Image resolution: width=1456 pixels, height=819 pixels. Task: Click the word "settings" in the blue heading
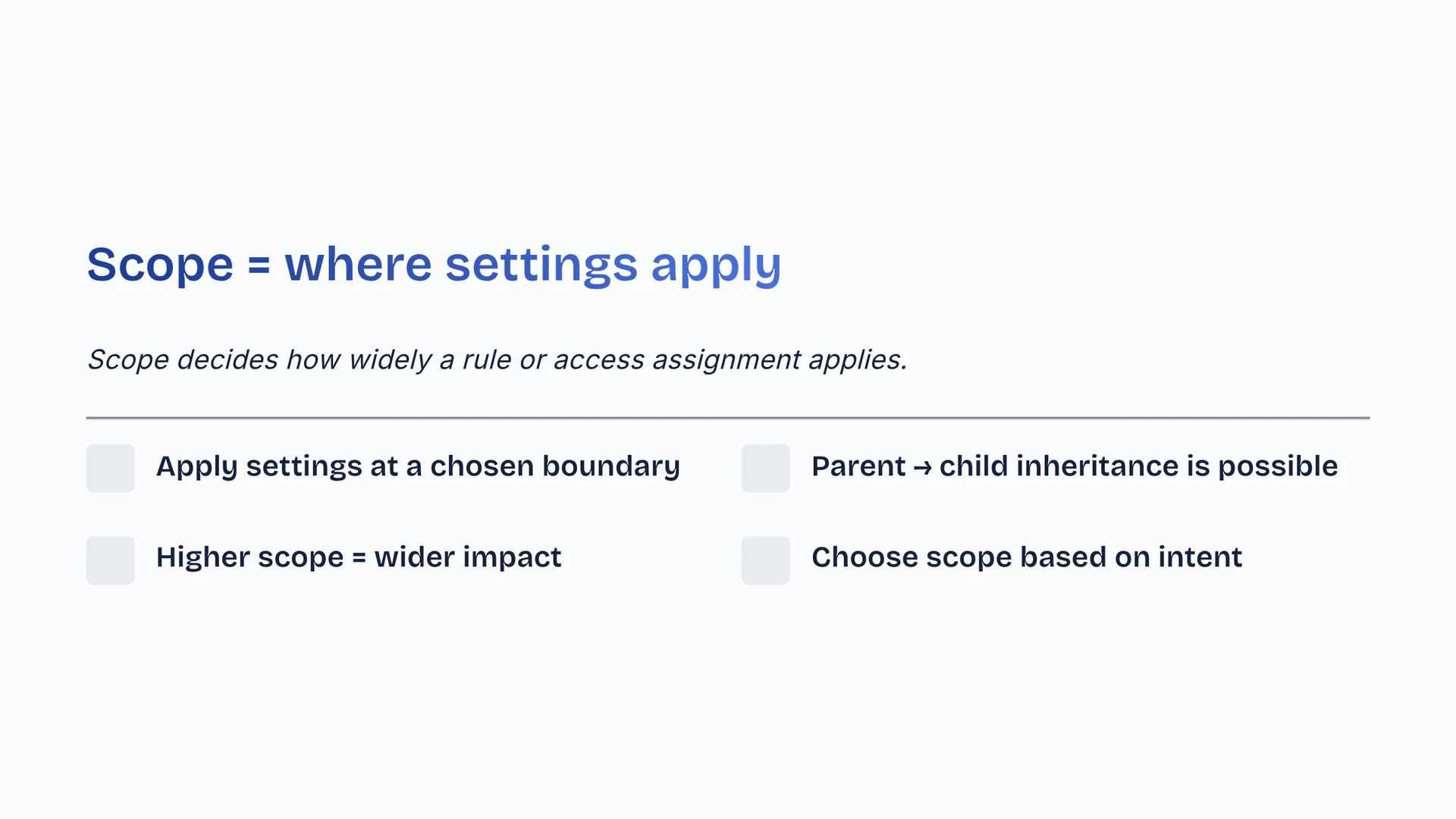point(541,265)
